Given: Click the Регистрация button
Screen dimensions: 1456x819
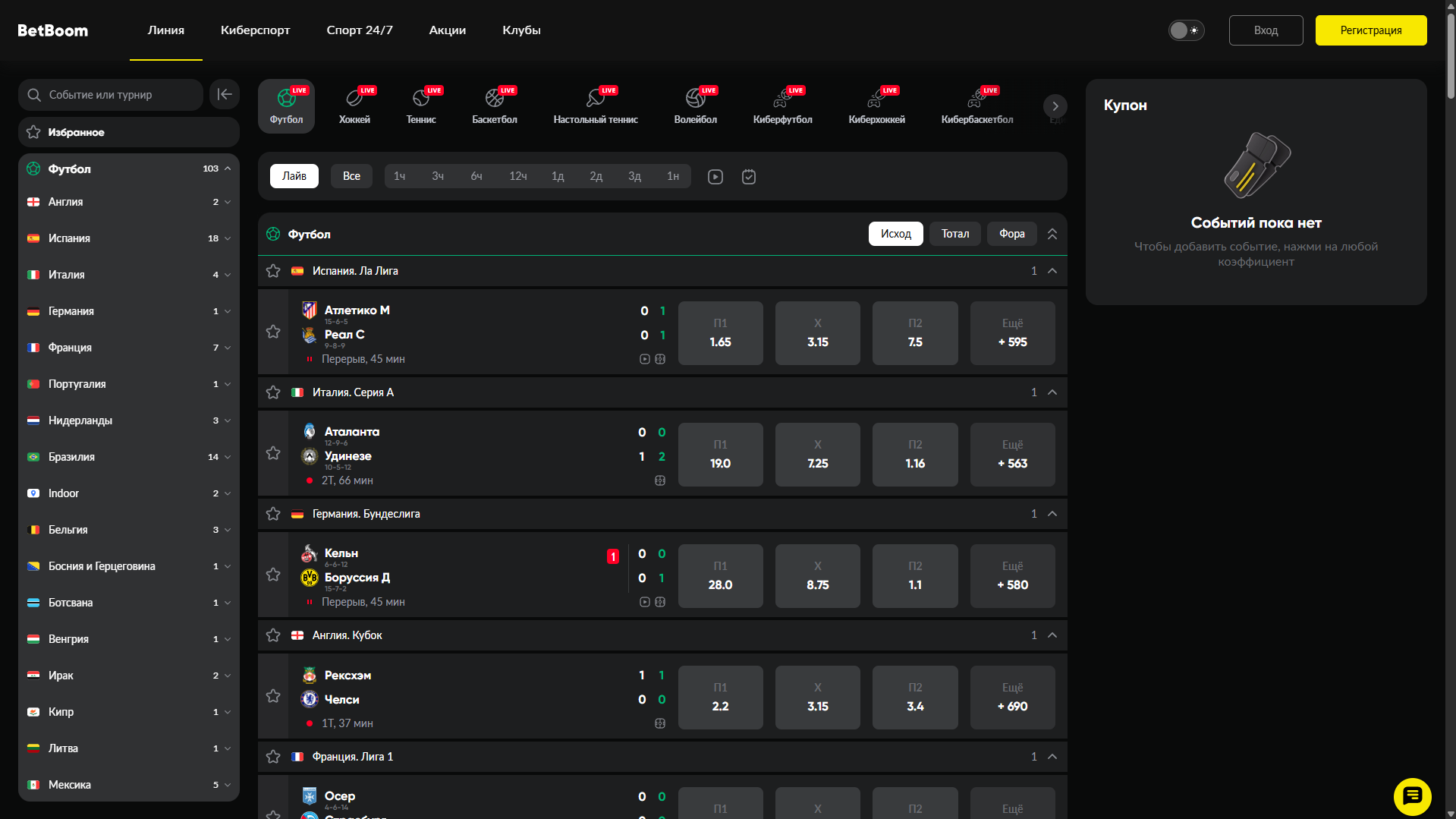Looking at the screenshot, I should point(1370,30).
